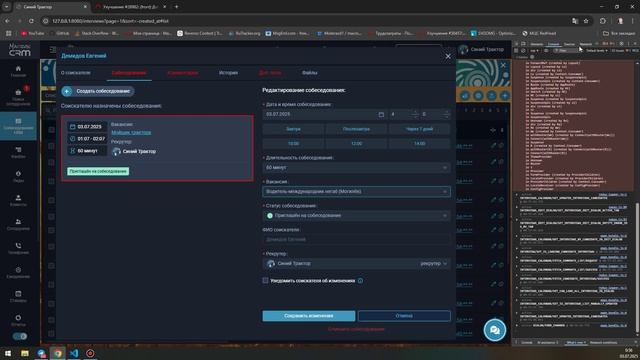The width and height of the screenshot is (640, 360).
Task: Open the date picker calendar icon
Action: click(381, 115)
